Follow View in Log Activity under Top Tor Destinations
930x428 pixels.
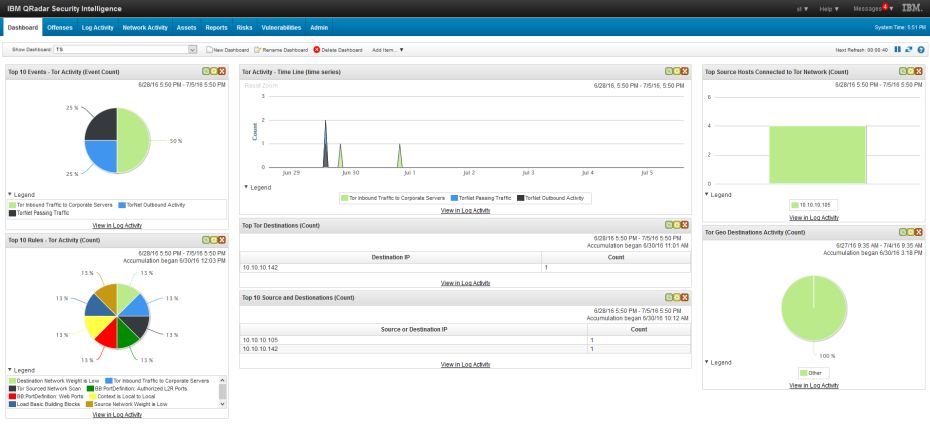pyautogui.click(x=465, y=283)
